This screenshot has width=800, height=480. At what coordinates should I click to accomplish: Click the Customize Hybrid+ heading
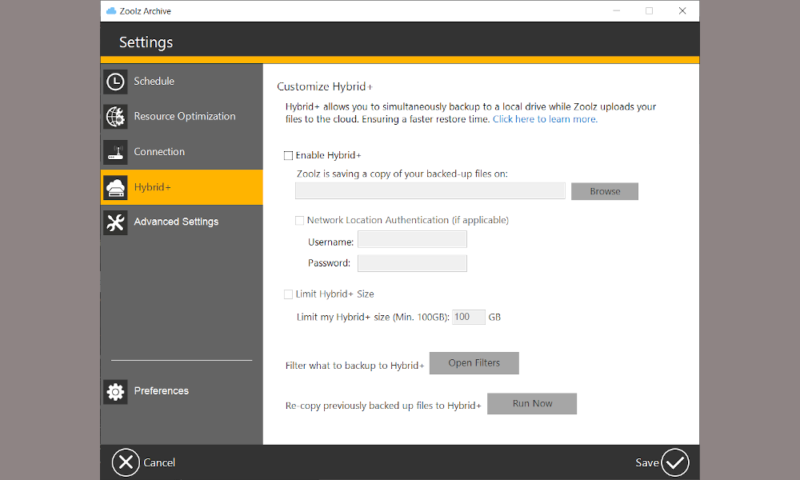click(x=324, y=87)
